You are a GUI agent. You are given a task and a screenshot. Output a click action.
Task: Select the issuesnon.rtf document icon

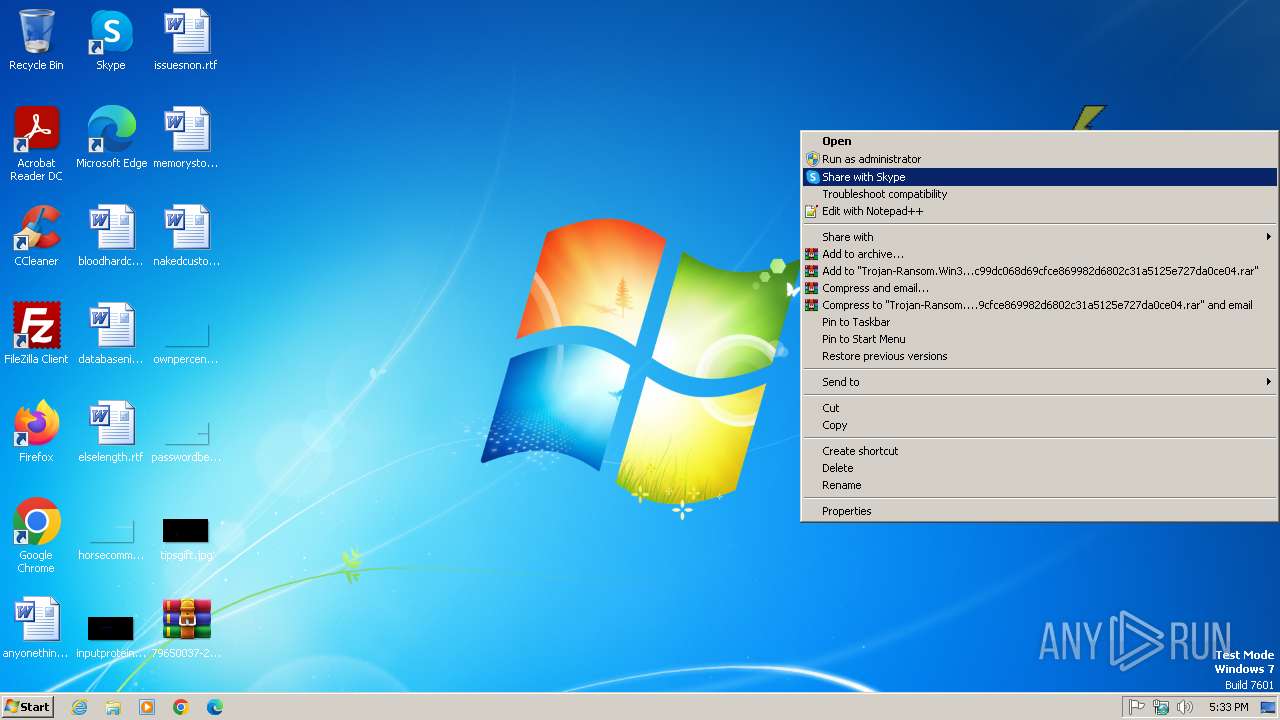pyautogui.click(x=186, y=40)
